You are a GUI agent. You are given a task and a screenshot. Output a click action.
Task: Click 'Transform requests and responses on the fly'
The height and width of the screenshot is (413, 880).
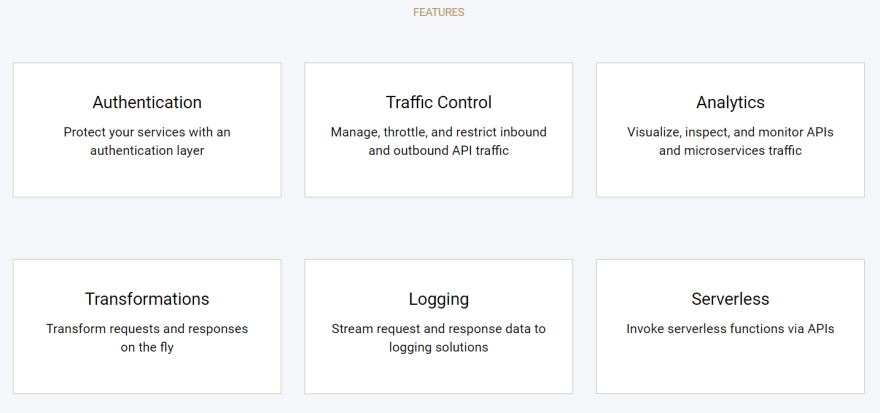(147, 338)
